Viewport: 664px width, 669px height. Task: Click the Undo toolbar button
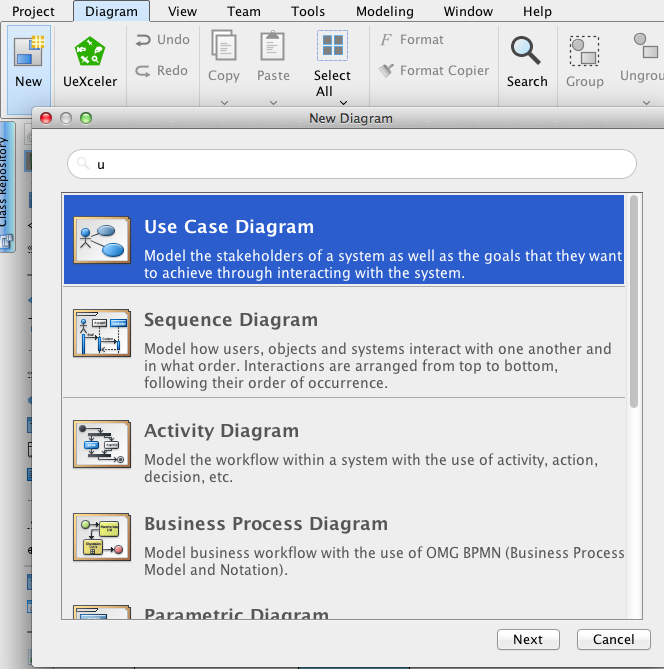161,40
